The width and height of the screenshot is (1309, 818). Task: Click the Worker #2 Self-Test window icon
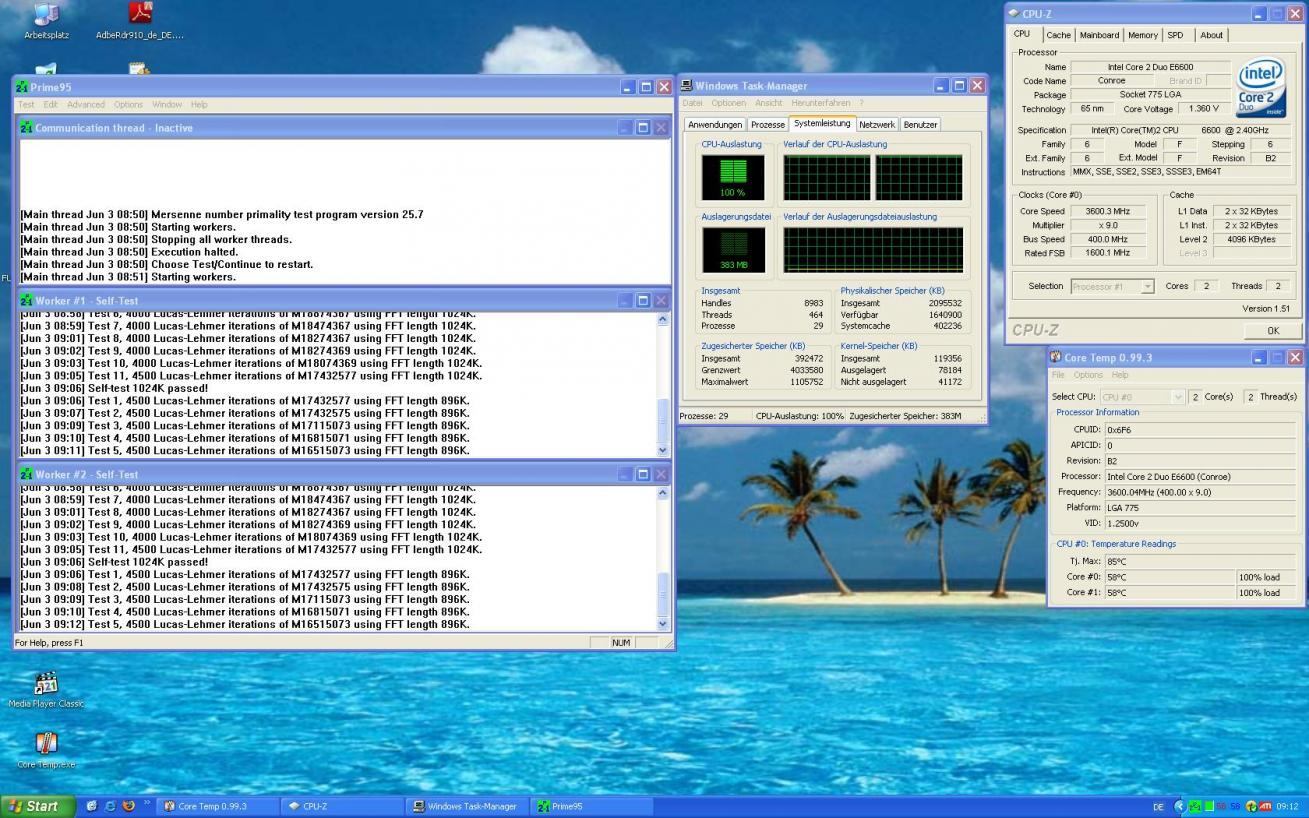coord(27,474)
